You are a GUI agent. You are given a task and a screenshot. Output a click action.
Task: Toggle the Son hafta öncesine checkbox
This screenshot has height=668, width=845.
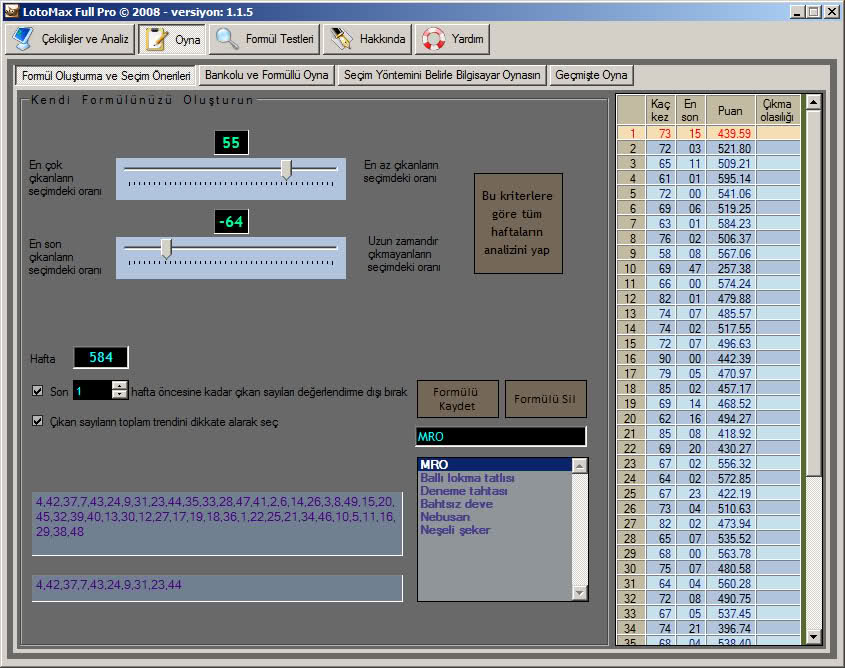coord(37,391)
